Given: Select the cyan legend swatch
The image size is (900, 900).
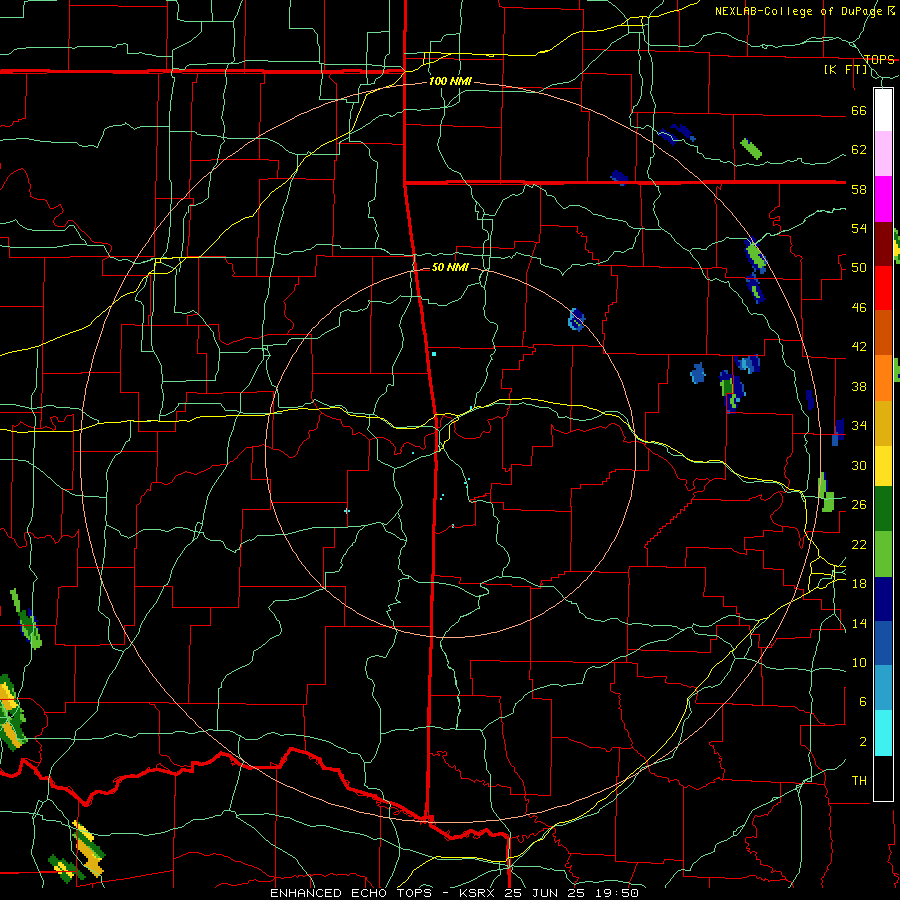Looking at the screenshot, I should point(883,733).
